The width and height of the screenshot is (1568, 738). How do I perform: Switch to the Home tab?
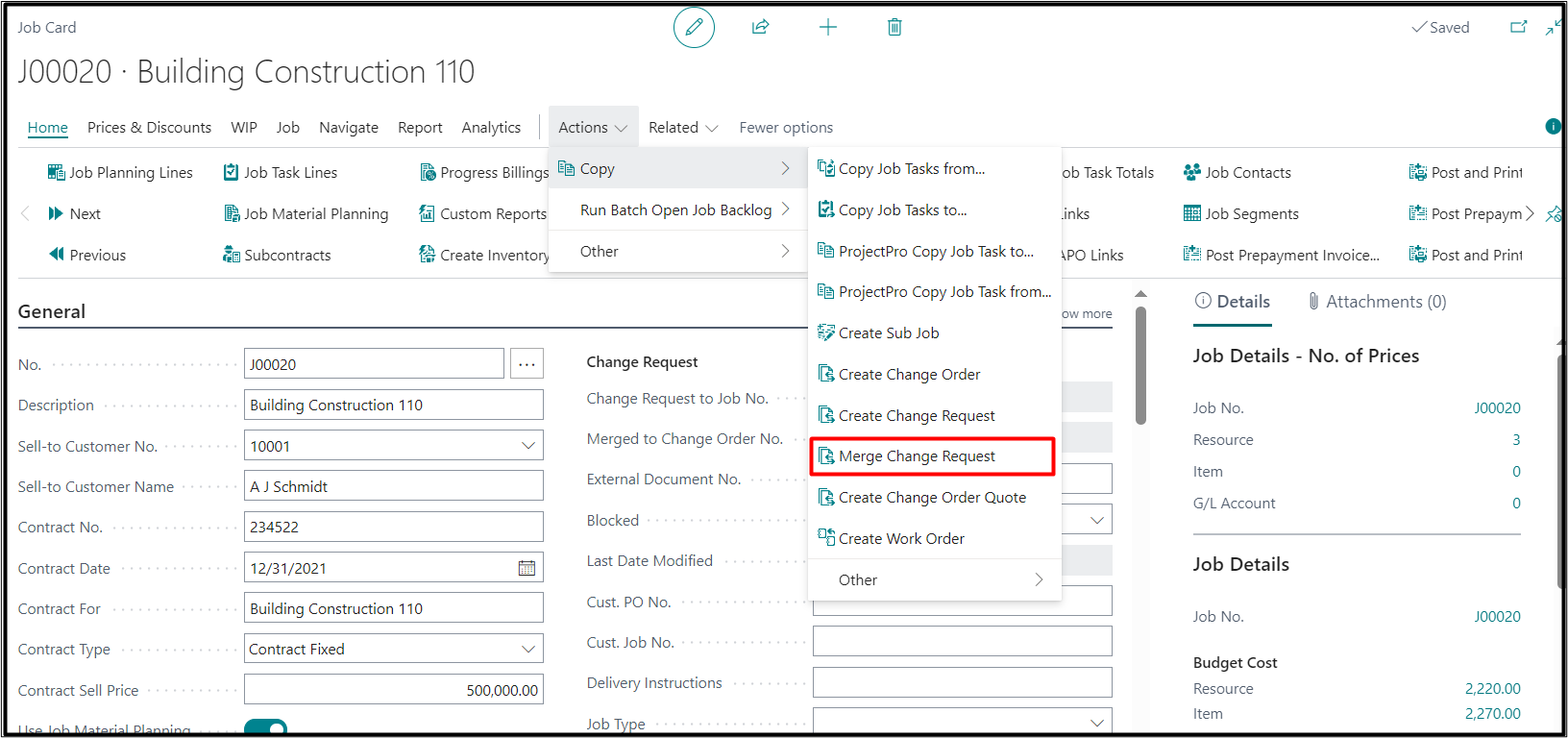(48, 127)
